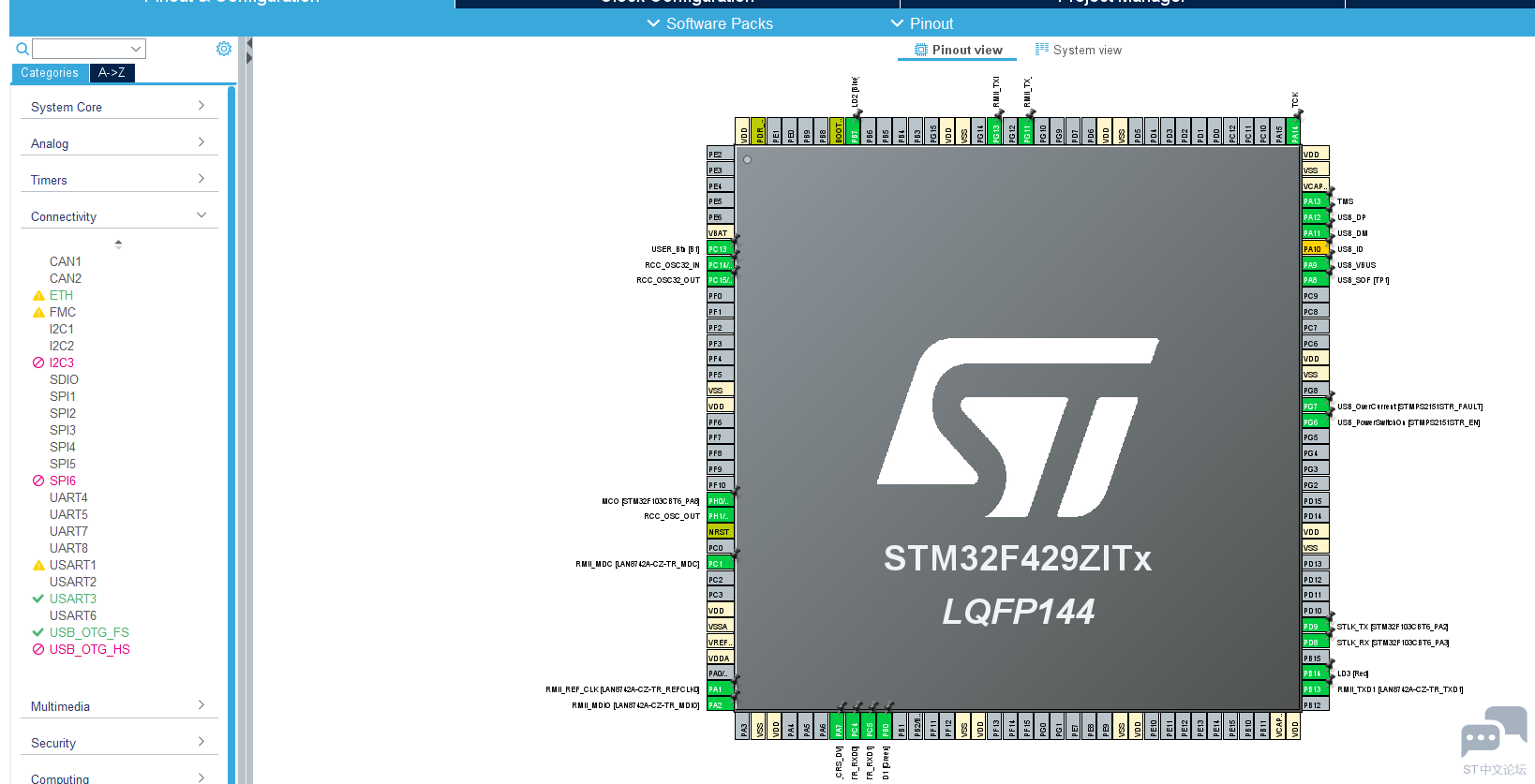Click pin PA12 USB_DP
1535x784 pixels.
coord(1315,217)
